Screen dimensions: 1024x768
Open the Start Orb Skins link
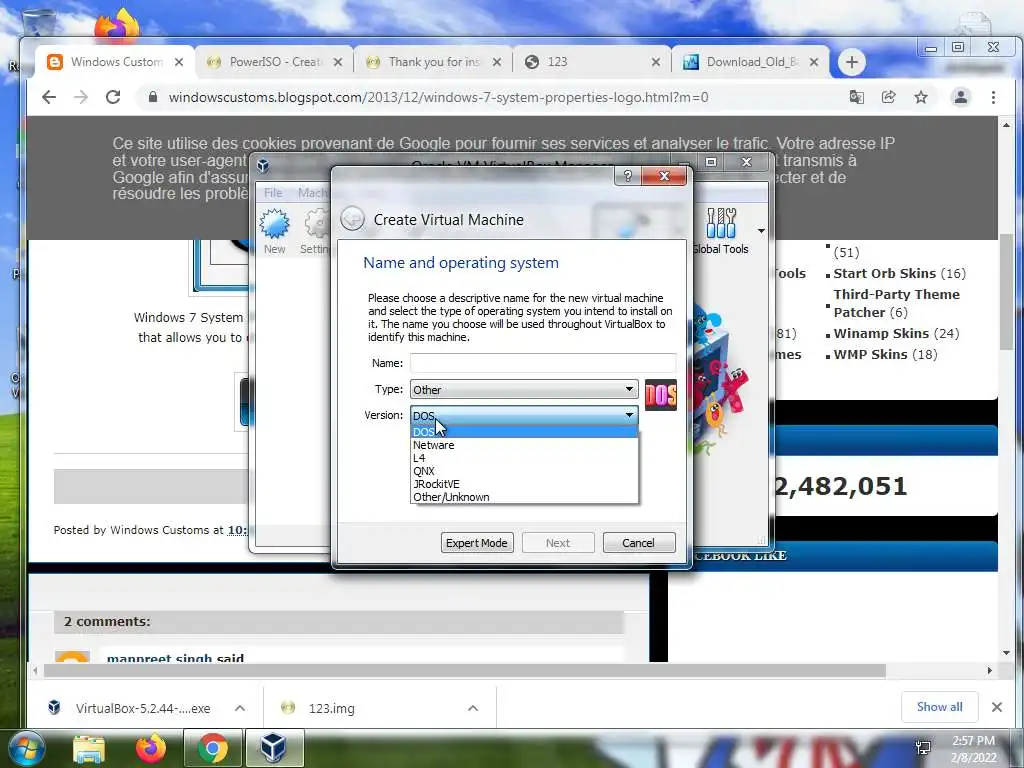click(x=884, y=273)
